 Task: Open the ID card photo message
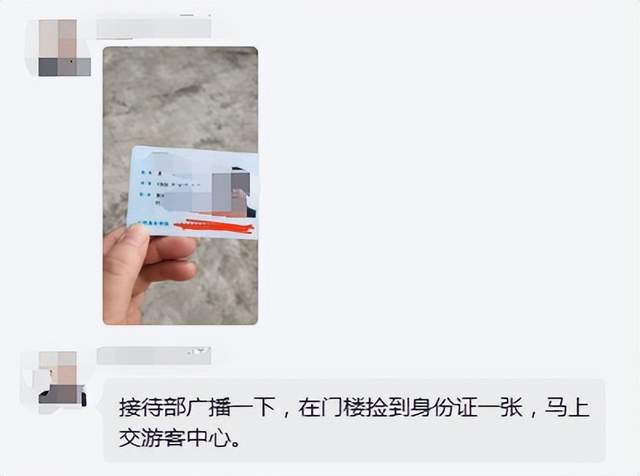pyautogui.click(x=180, y=186)
